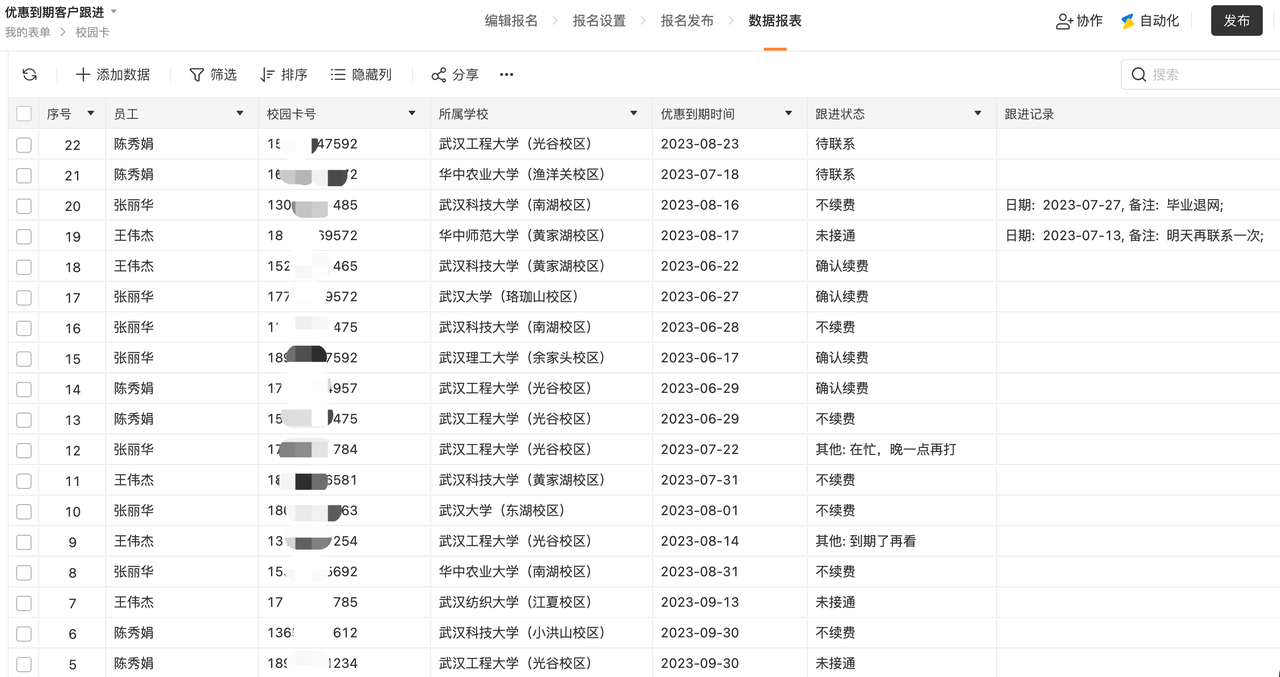Check the checkbox for row 18
The width and height of the screenshot is (1280, 677).
[24, 267]
